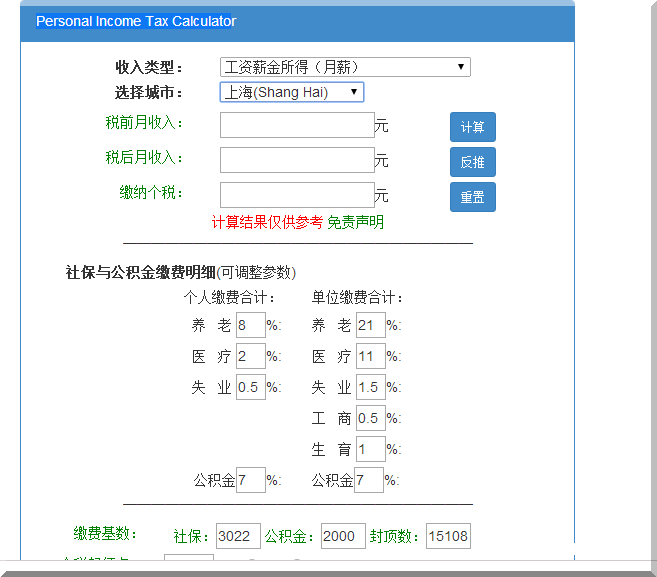Open the 选择城市 city dropdown showing 上海
The width and height of the screenshot is (657, 577).
point(292,92)
